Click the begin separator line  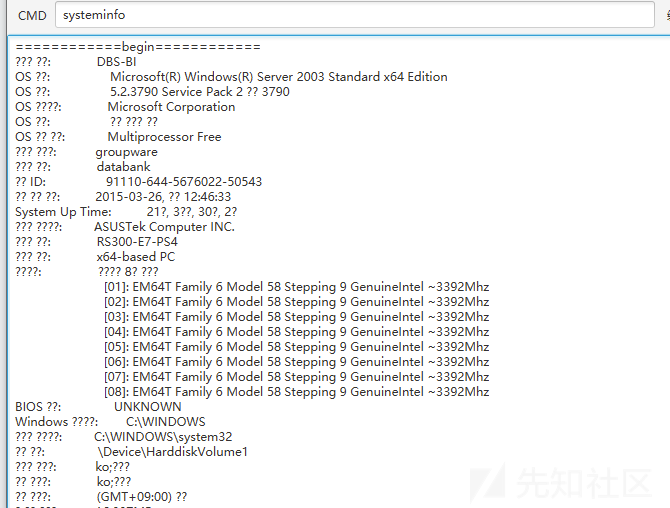click(x=138, y=47)
